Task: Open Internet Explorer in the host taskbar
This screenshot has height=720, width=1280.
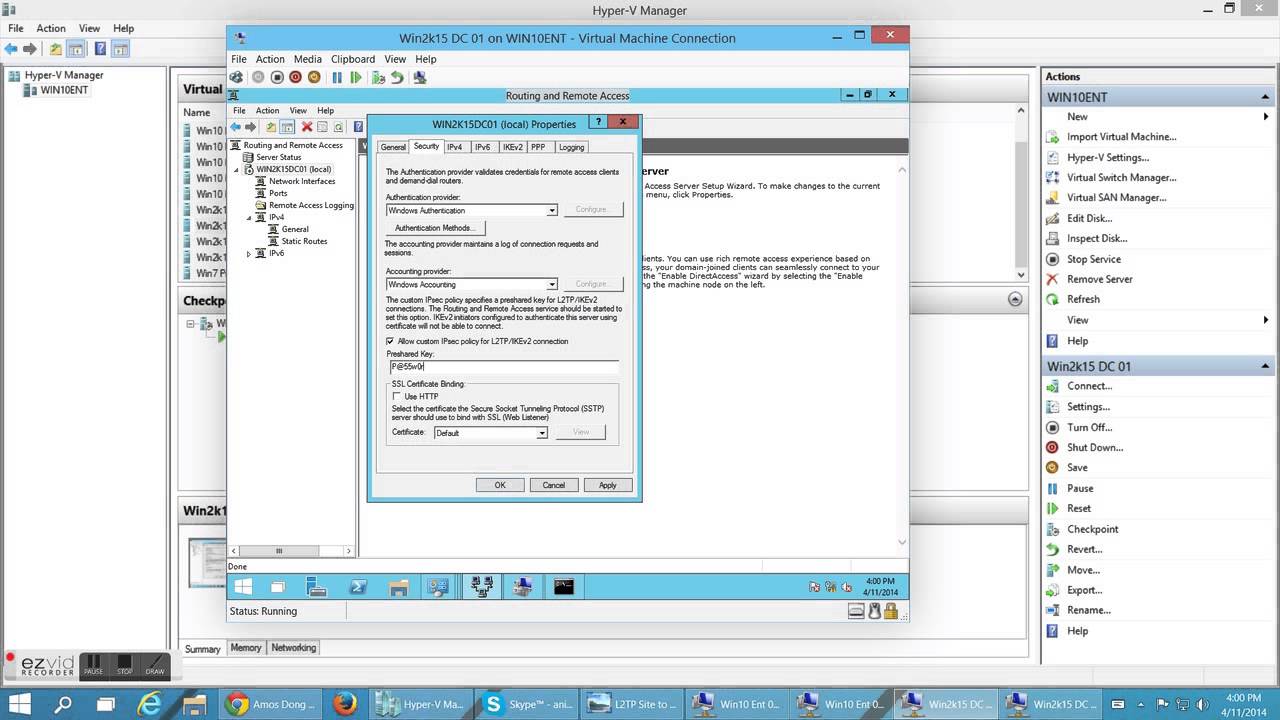Action: point(150,704)
